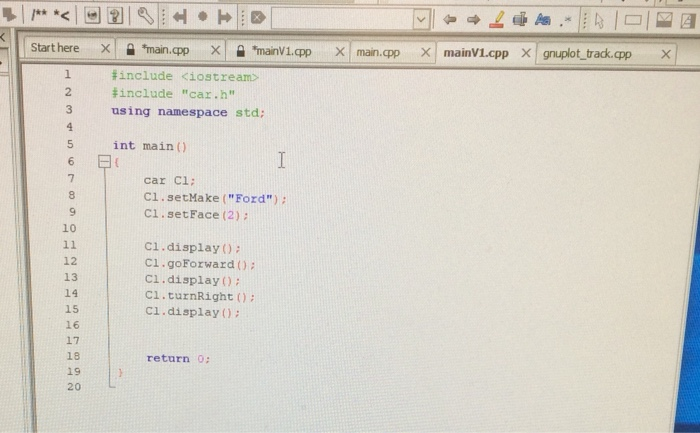The image size is (700, 433).
Task: Click the closing brace on line 19
Action: pos(120,372)
